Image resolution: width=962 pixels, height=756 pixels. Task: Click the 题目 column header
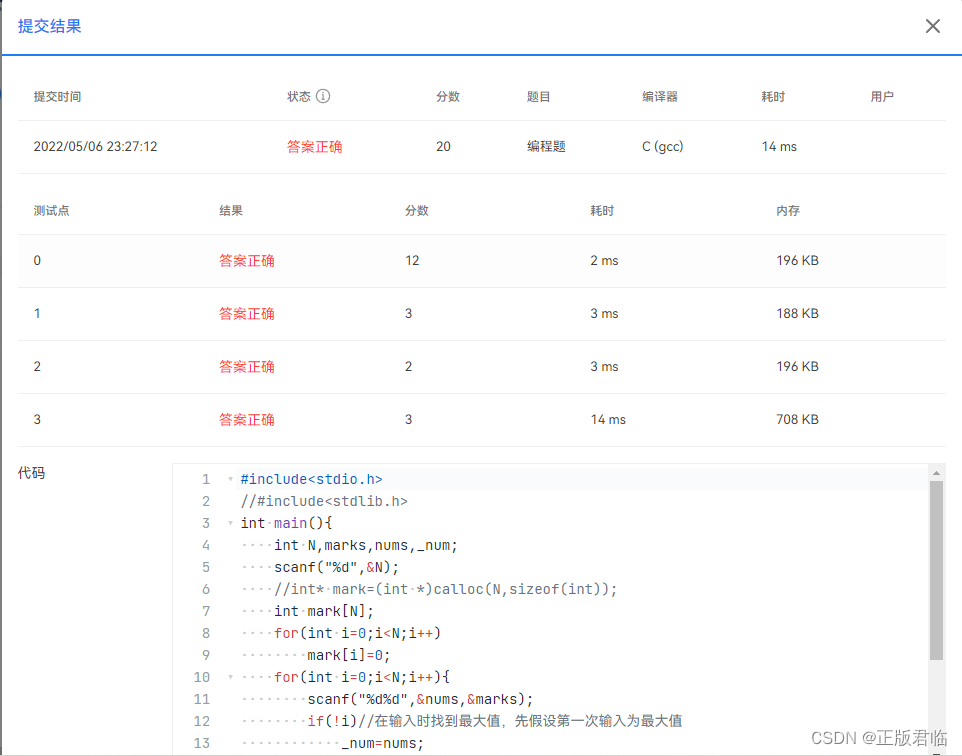[539, 97]
